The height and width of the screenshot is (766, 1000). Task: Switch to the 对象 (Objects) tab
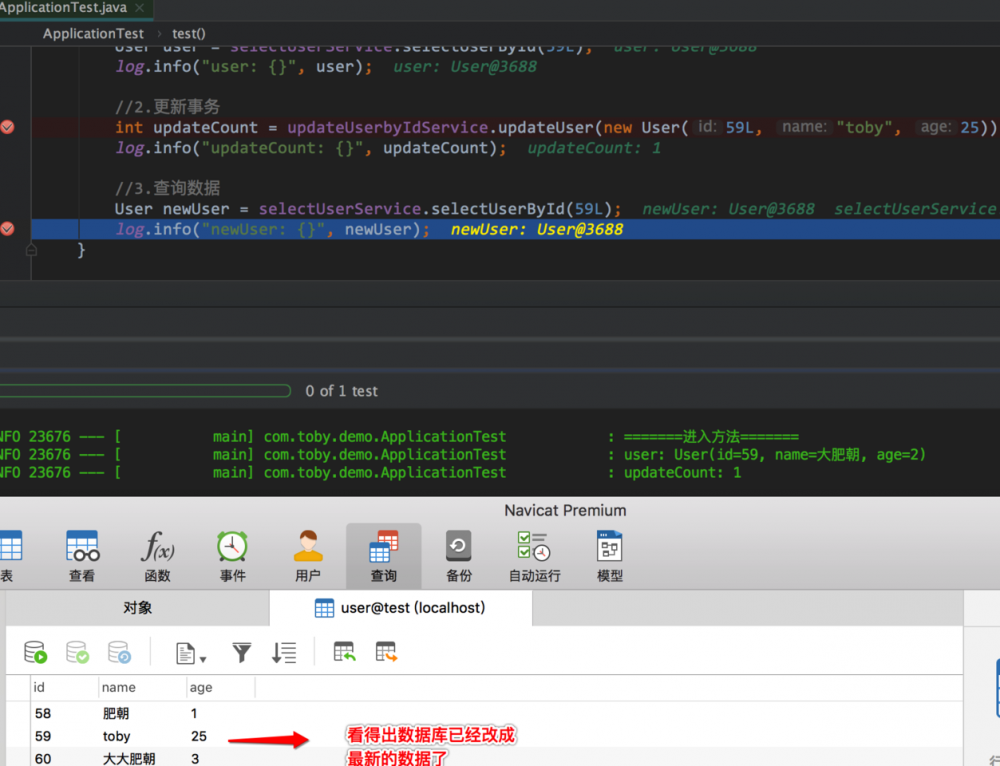(137, 607)
